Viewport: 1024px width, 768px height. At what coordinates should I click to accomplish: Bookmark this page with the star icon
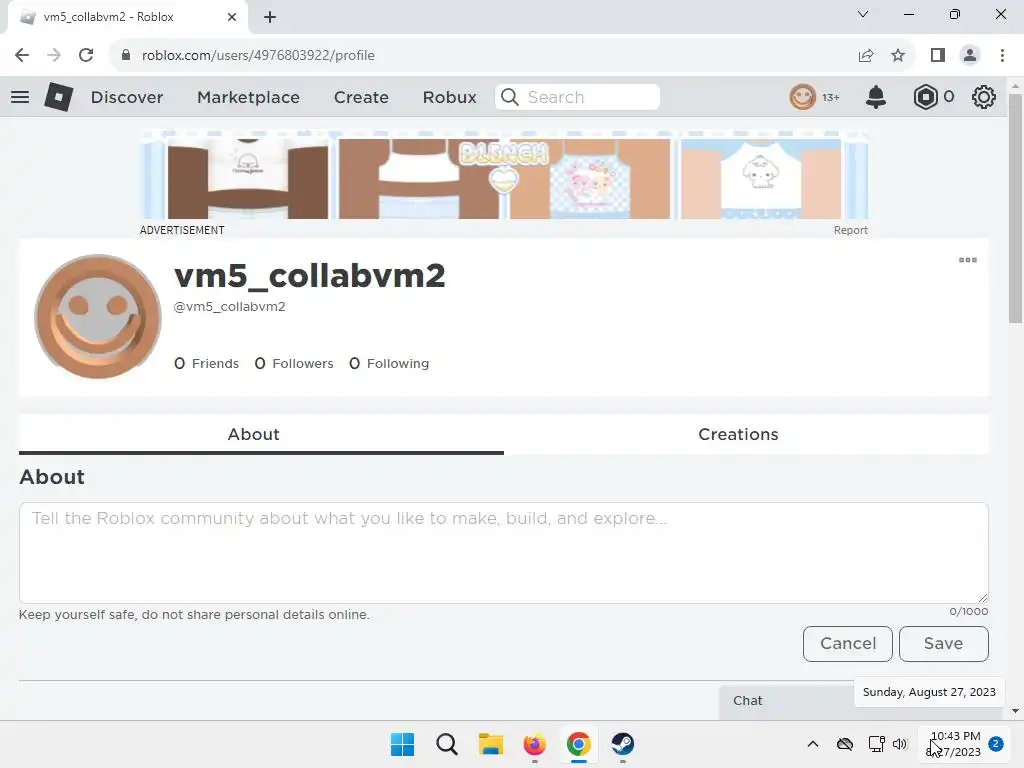point(898,56)
